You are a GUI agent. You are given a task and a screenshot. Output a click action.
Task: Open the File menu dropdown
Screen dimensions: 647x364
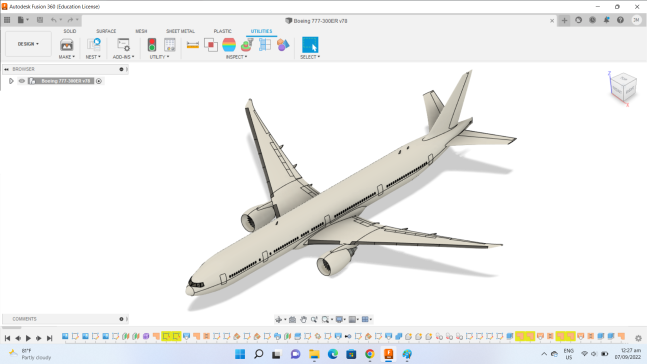click(x=23, y=20)
